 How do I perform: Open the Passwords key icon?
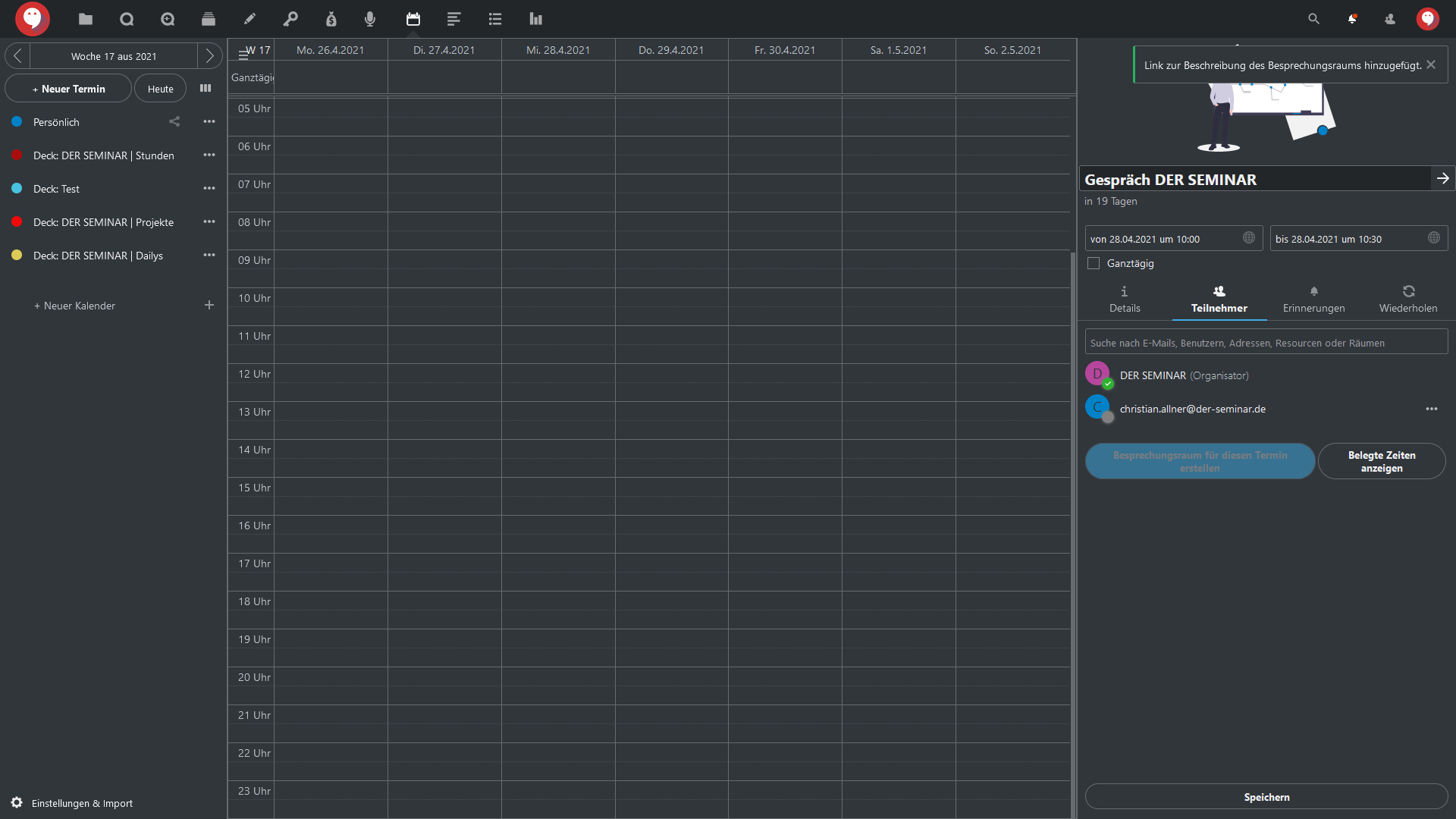(290, 19)
